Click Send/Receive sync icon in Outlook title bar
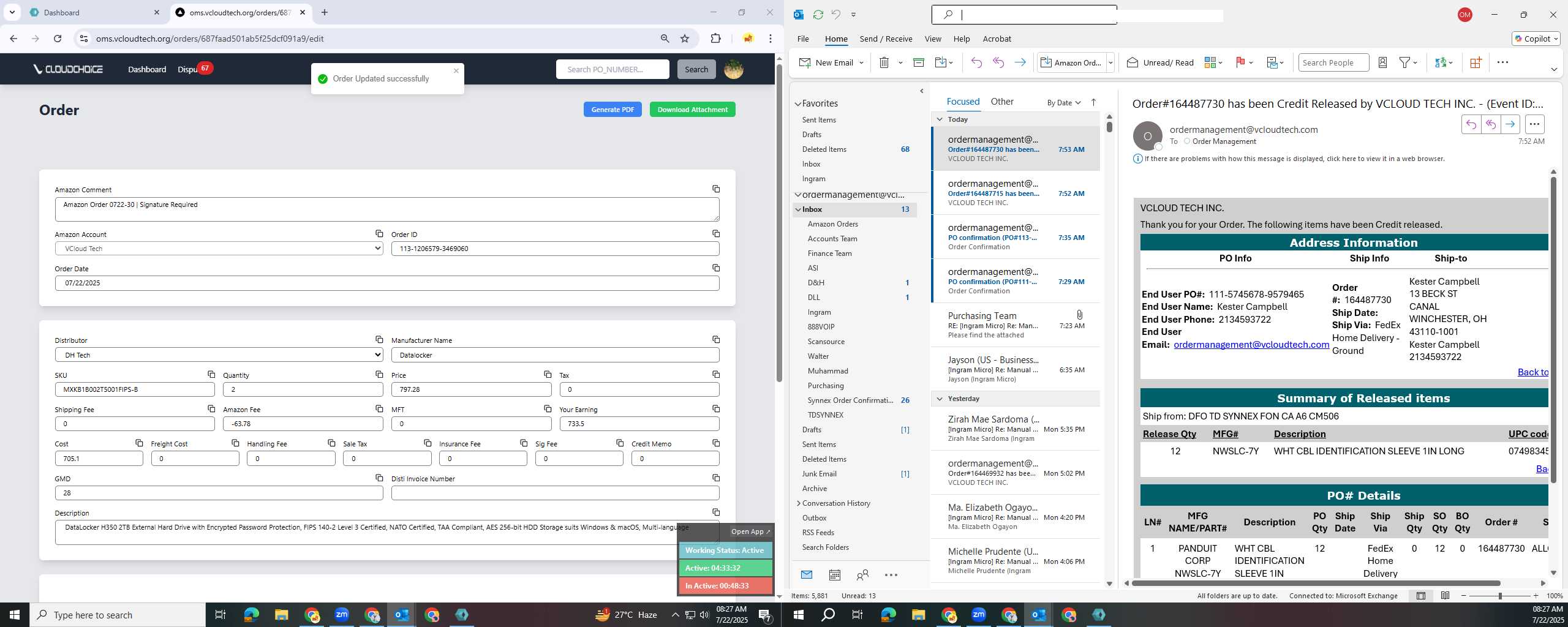The height and width of the screenshot is (627, 1568). [x=818, y=15]
